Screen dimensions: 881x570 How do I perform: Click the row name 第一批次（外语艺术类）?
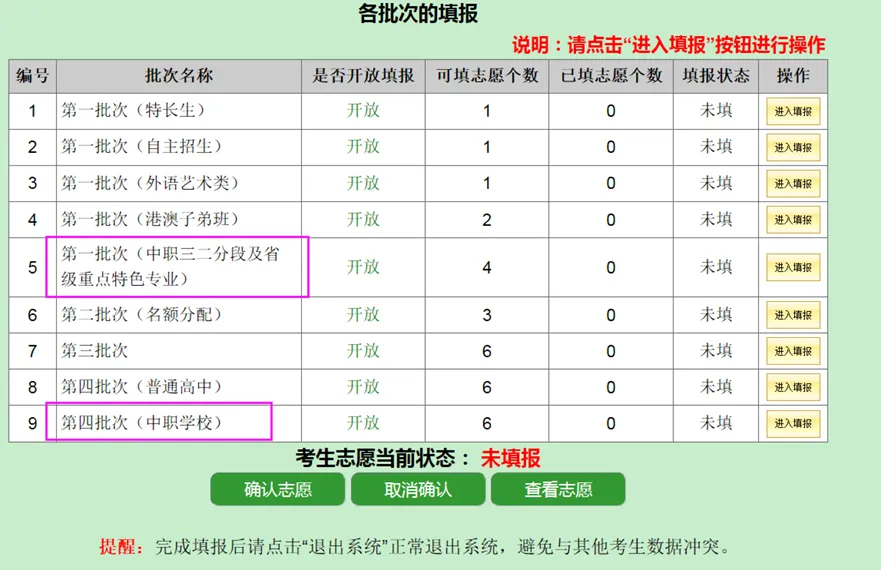click(151, 183)
